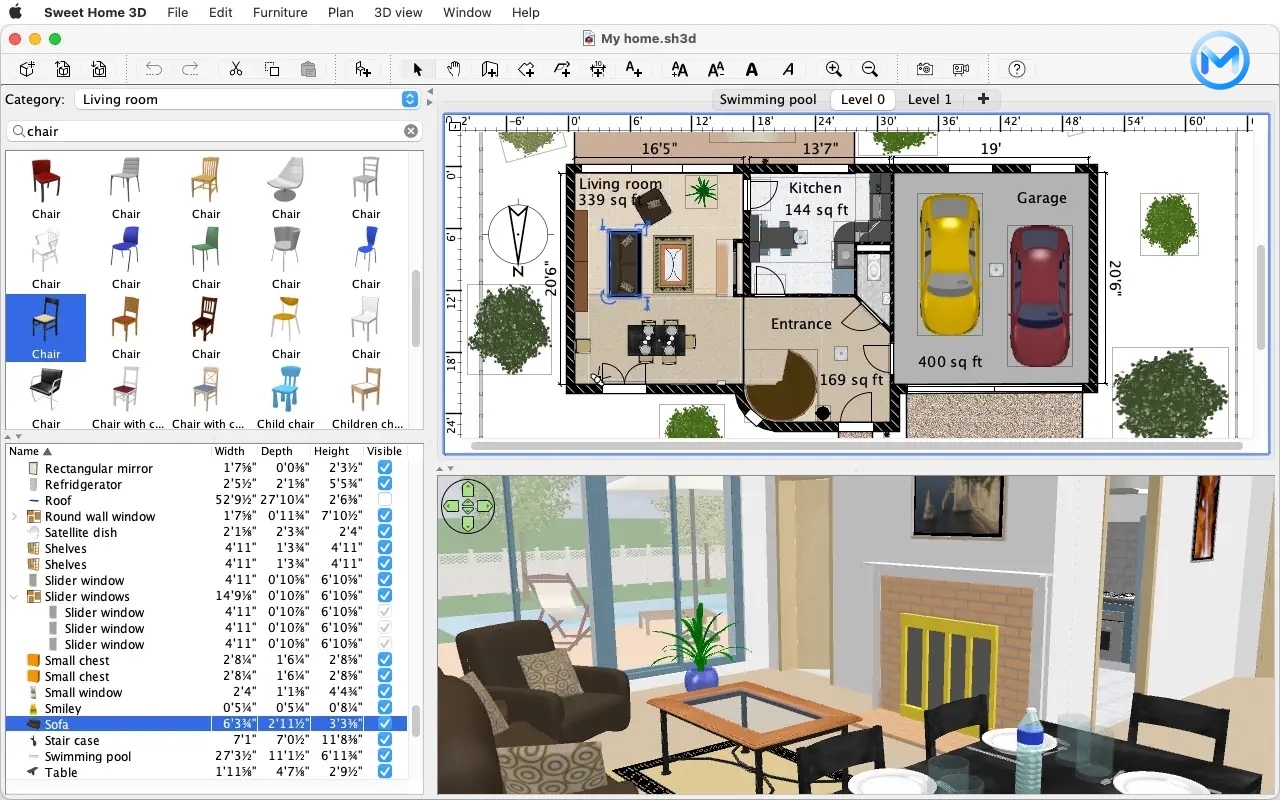1280x800 pixels.
Task: Switch to the Level 1 tab
Action: coord(929,99)
